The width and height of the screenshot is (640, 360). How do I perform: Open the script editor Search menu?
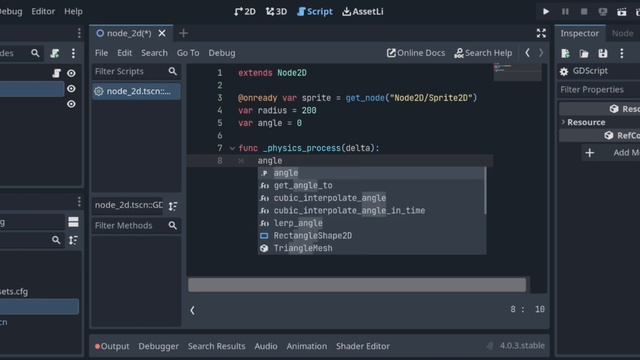(x=154, y=53)
